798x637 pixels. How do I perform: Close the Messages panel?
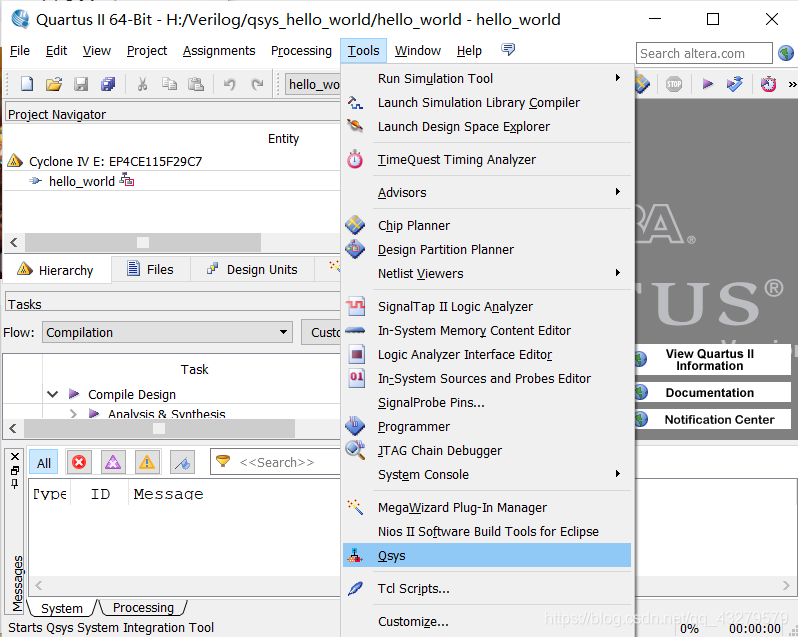[x=15, y=456]
